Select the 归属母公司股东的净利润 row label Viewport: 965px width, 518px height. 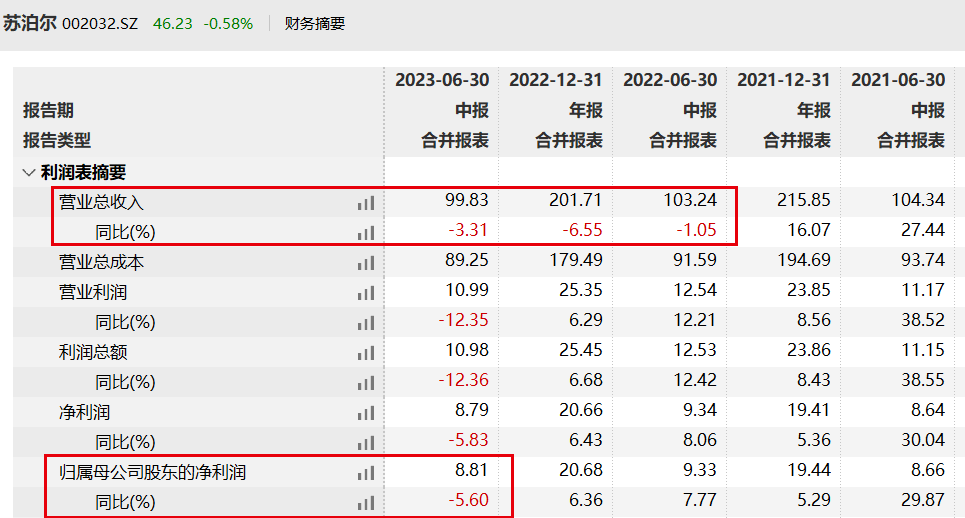[x=152, y=473]
